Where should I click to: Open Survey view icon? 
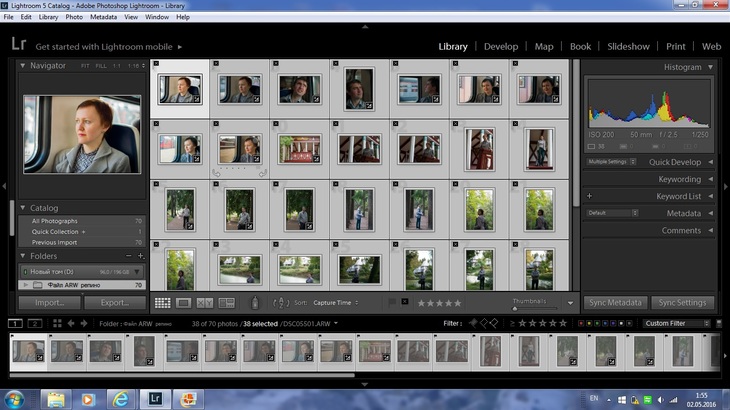pyautogui.click(x=227, y=303)
